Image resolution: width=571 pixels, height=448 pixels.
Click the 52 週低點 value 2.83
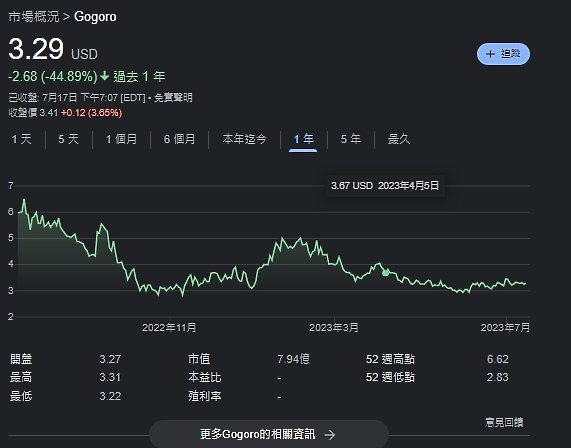(x=497, y=377)
